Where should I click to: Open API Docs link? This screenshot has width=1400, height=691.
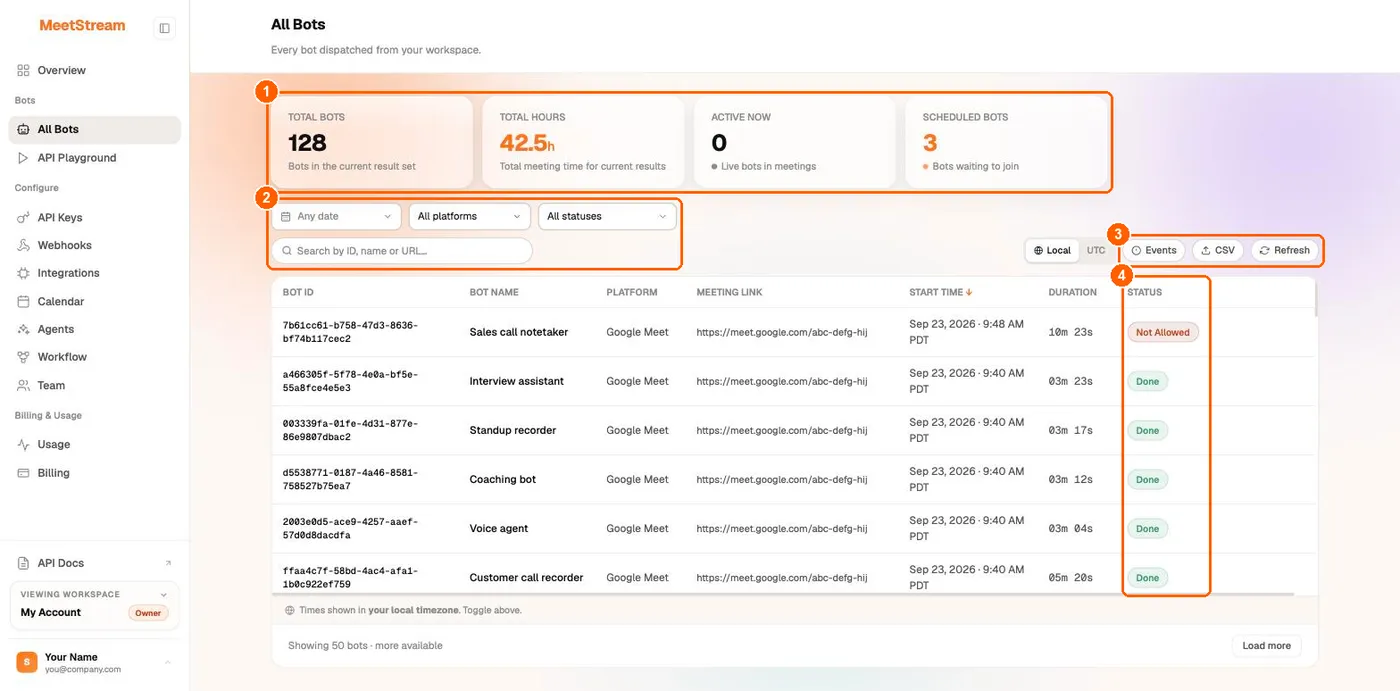click(94, 563)
